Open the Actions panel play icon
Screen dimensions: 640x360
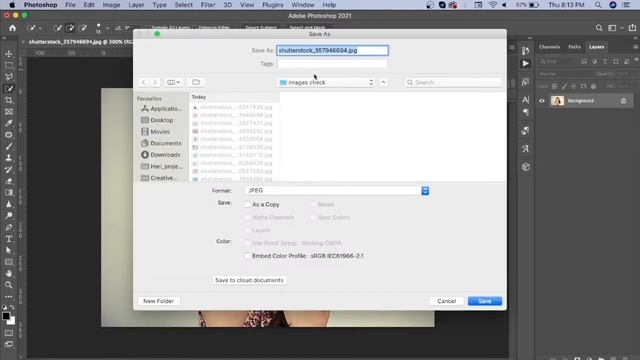[526, 64]
